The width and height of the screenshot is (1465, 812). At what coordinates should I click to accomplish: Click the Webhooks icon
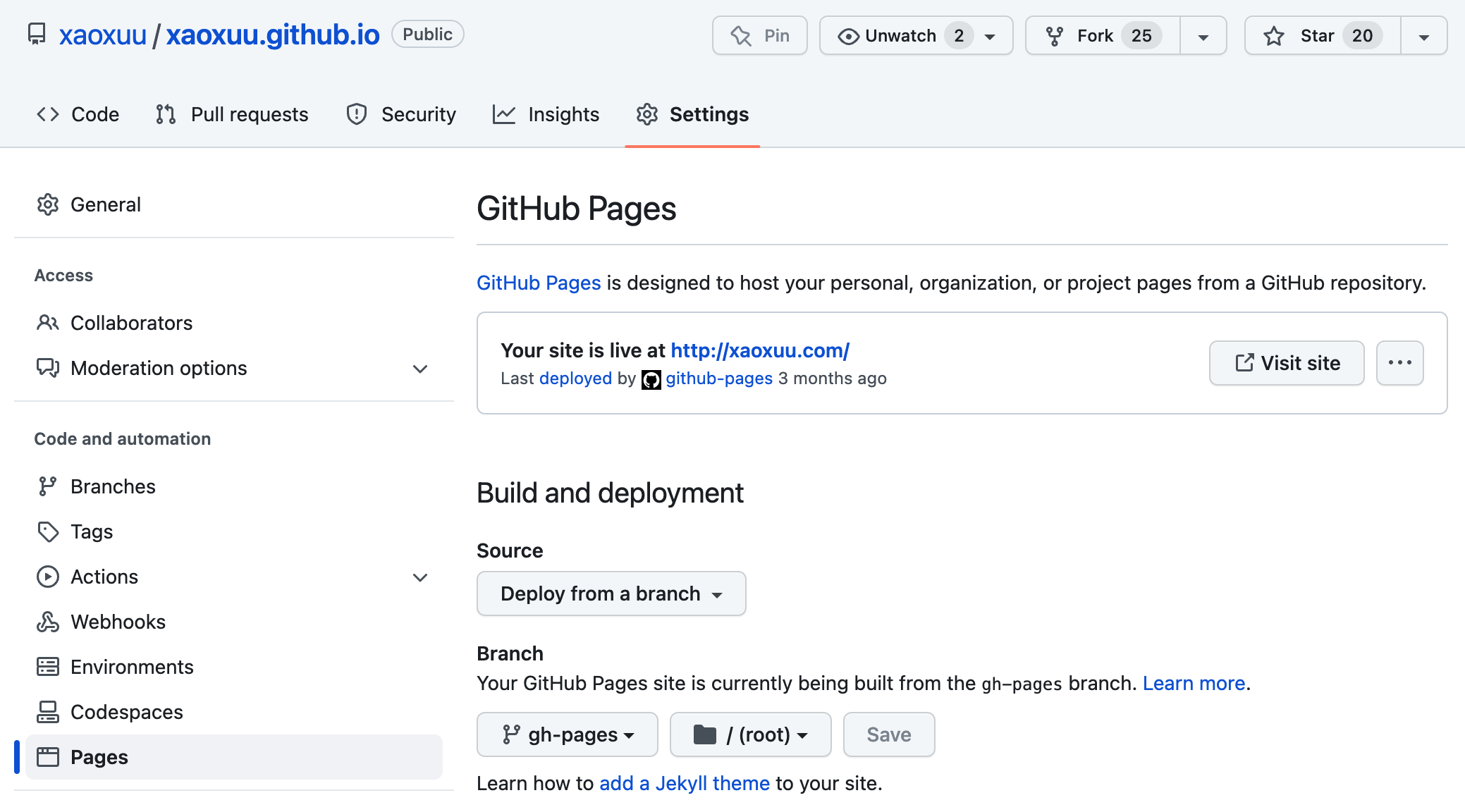(48, 622)
